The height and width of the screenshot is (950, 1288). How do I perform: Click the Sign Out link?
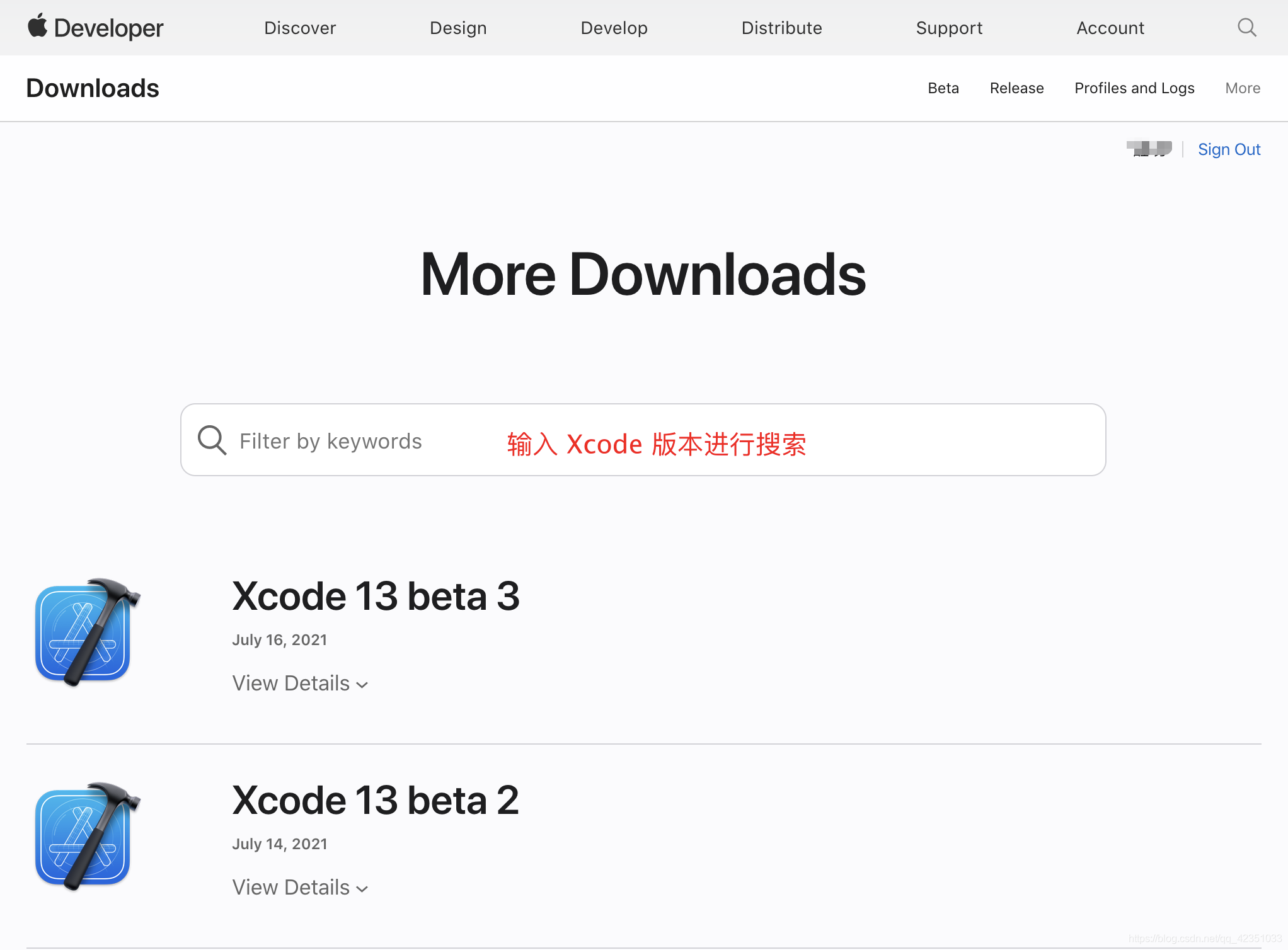(x=1229, y=149)
